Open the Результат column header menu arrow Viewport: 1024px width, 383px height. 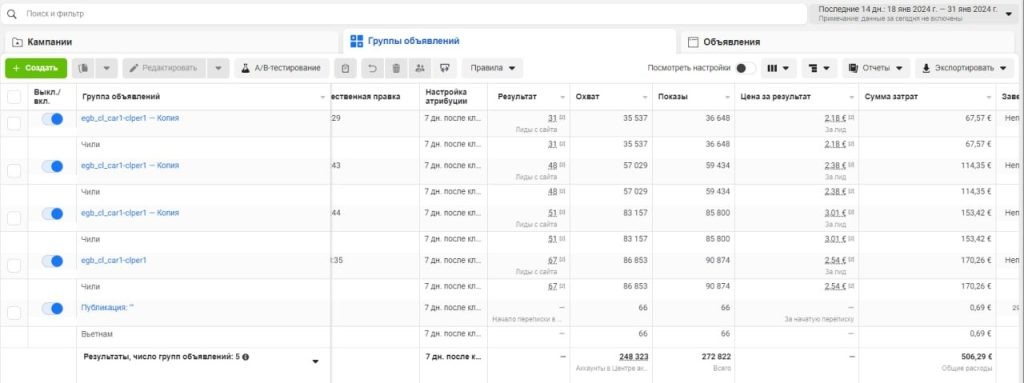[562, 97]
